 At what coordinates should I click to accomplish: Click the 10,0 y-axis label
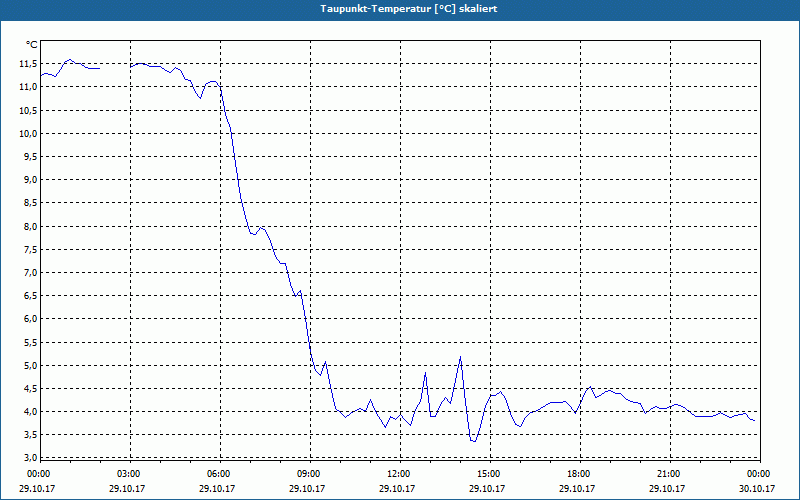pos(28,133)
